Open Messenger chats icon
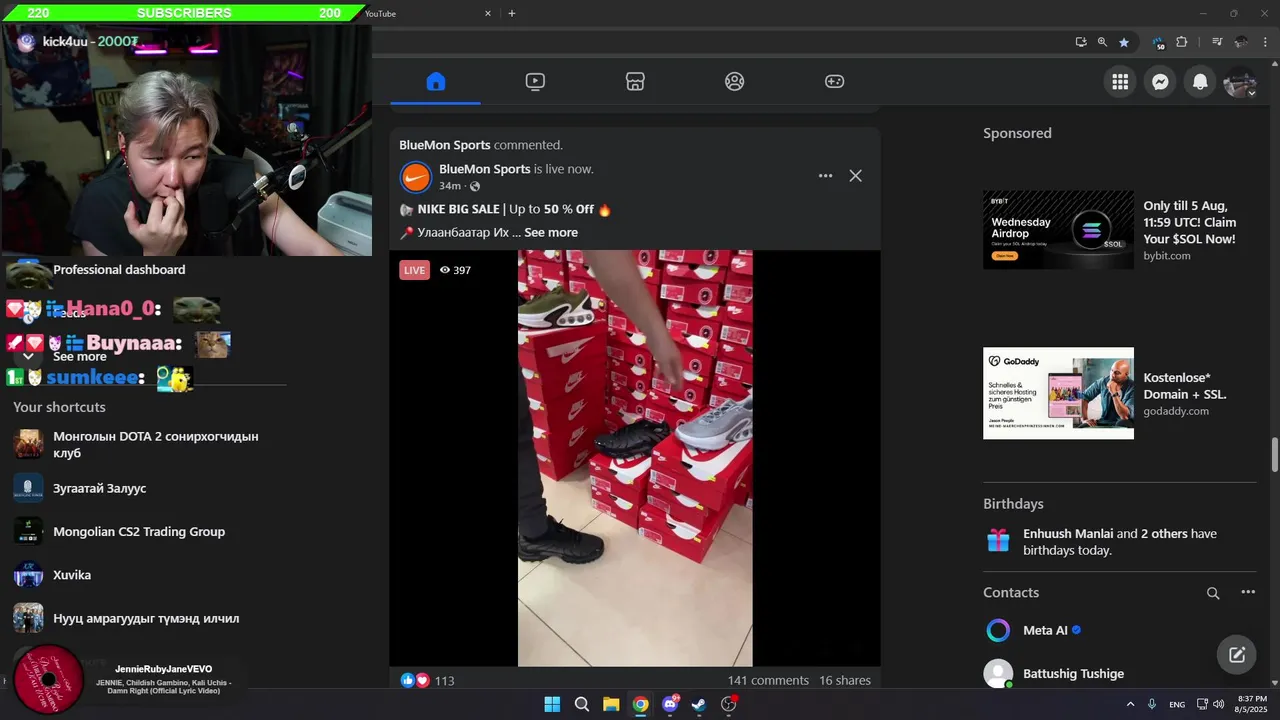 (1160, 82)
